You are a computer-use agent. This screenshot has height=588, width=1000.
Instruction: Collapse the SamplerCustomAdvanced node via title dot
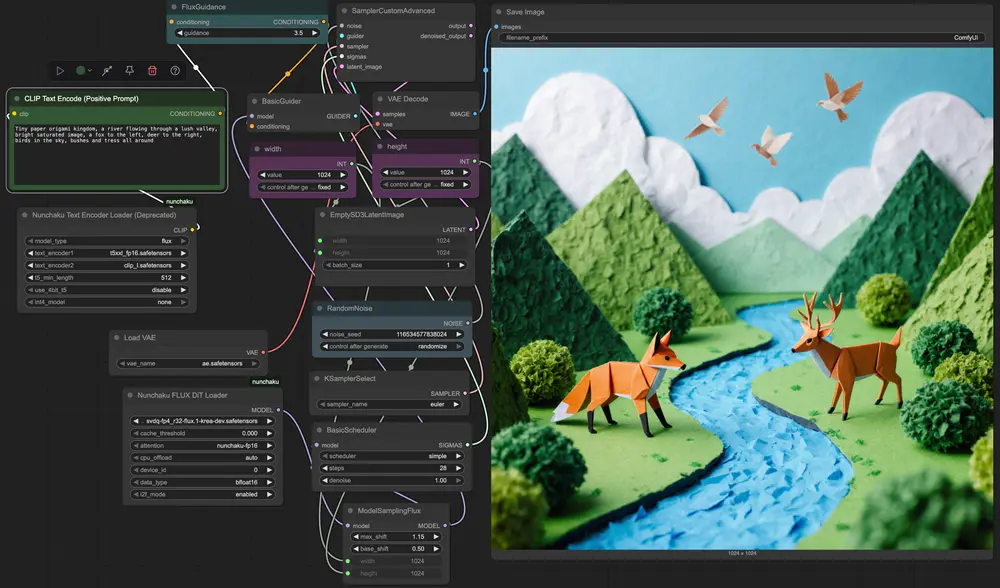click(342, 11)
